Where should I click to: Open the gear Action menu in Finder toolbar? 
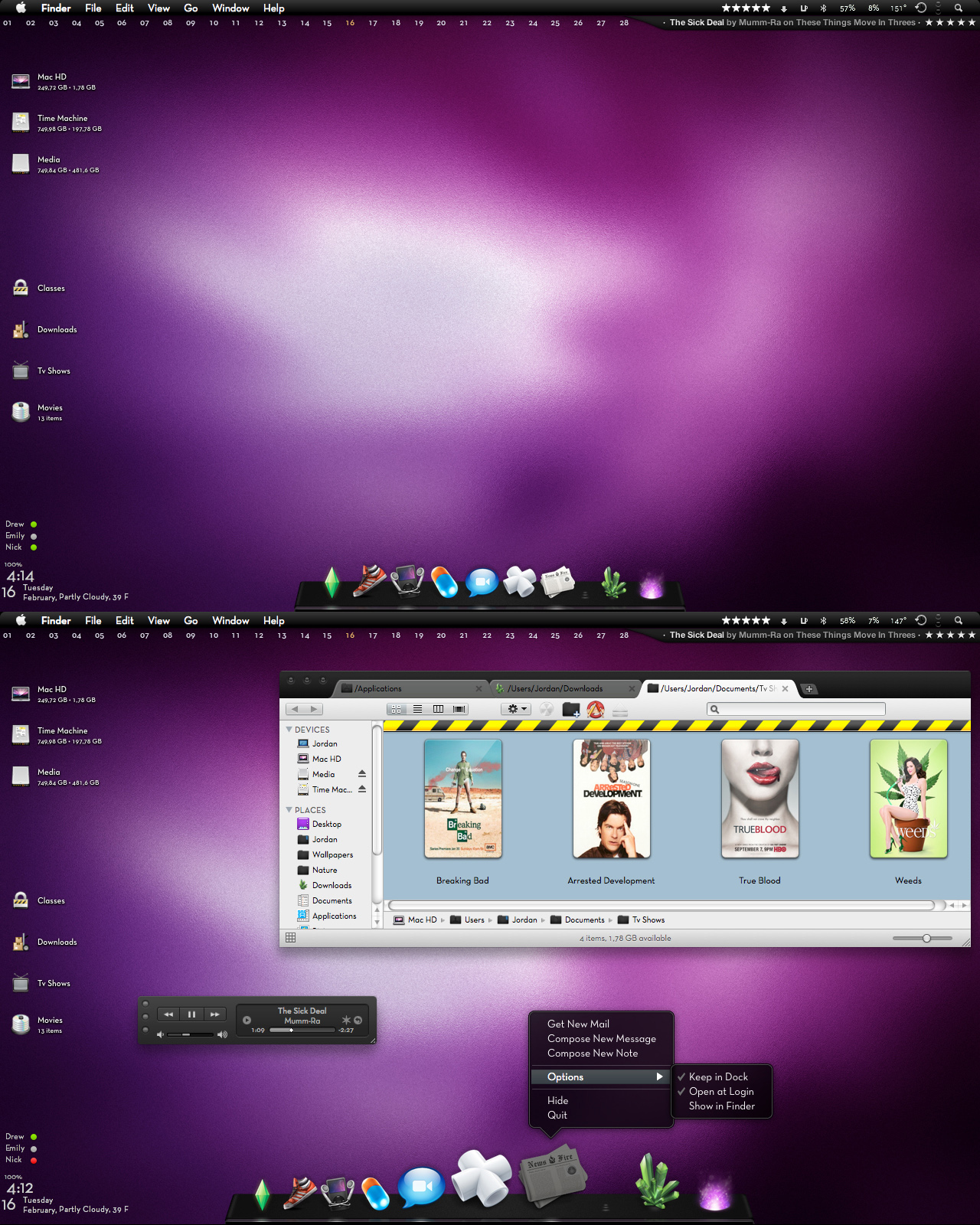(x=516, y=709)
